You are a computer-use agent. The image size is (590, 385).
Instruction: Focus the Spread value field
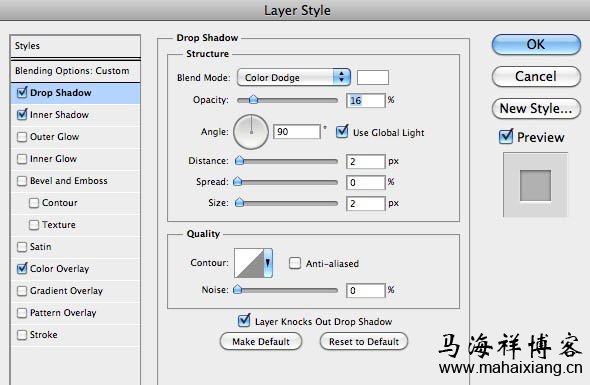point(366,183)
